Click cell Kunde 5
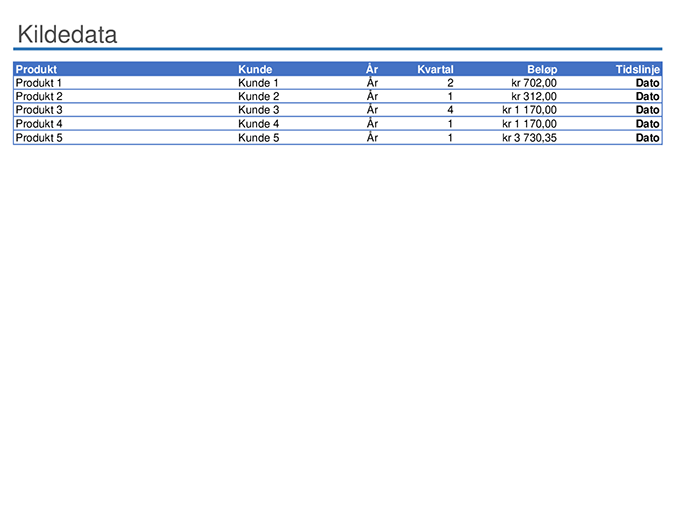This screenshot has height=520, width=675. tap(259, 138)
